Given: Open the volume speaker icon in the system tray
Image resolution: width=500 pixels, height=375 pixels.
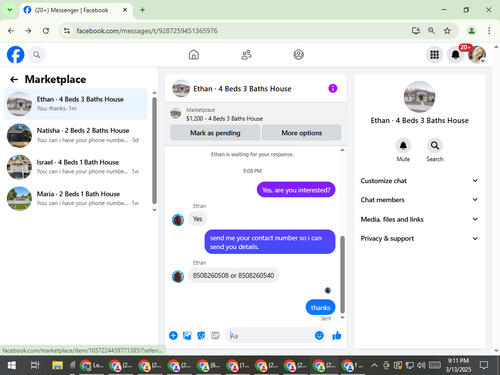Looking at the screenshot, I should pyautogui.click(x=421, y=366).
